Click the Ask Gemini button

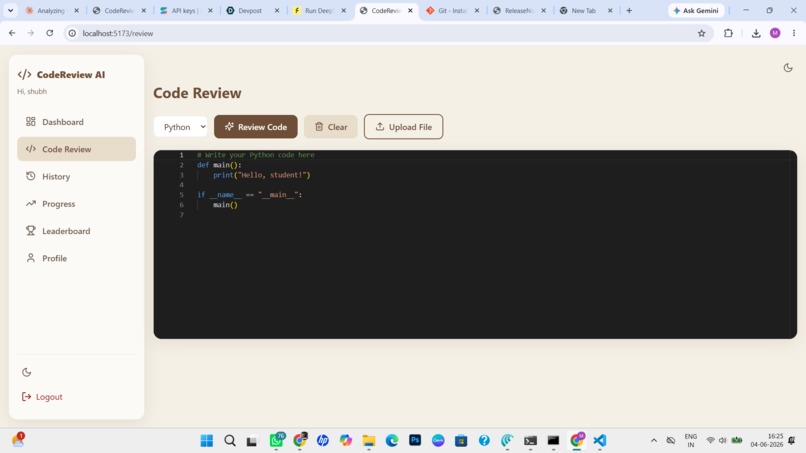[x=696, y=10]
